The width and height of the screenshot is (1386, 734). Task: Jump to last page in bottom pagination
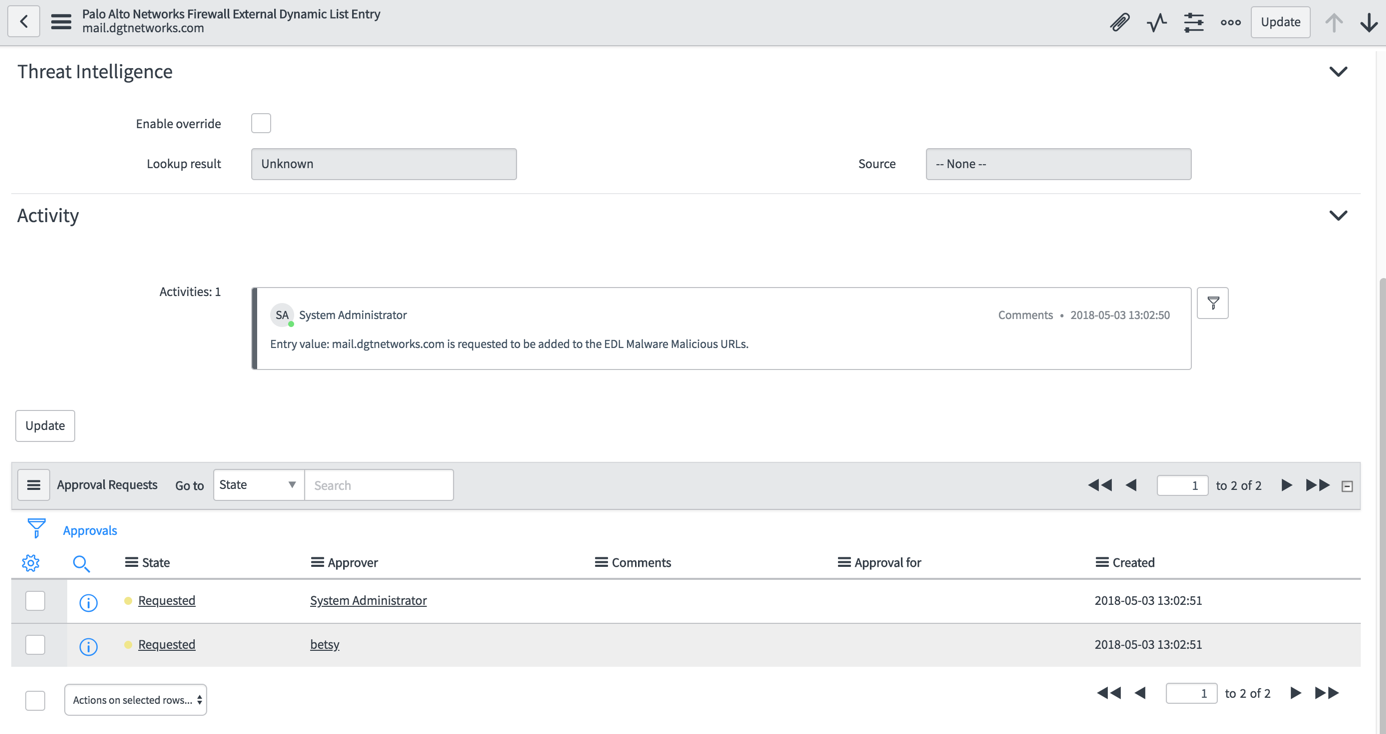(x=1327, y=693)
